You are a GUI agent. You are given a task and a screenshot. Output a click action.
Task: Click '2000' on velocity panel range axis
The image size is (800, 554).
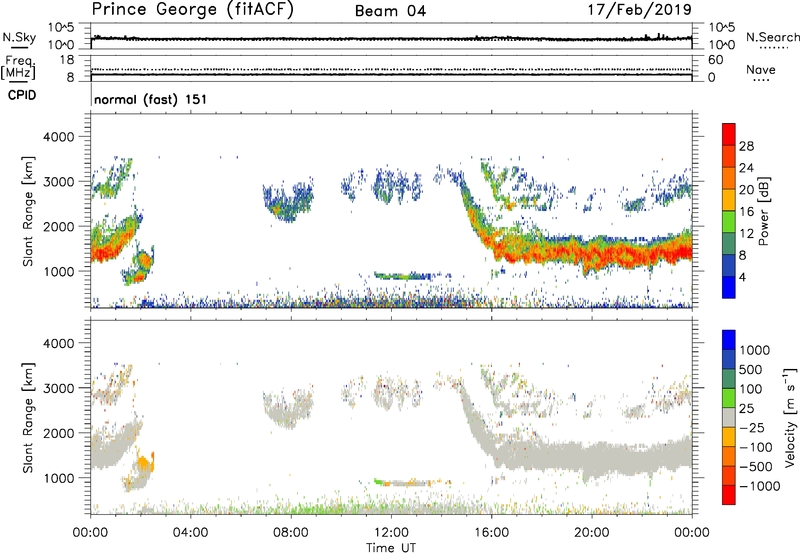58,433
